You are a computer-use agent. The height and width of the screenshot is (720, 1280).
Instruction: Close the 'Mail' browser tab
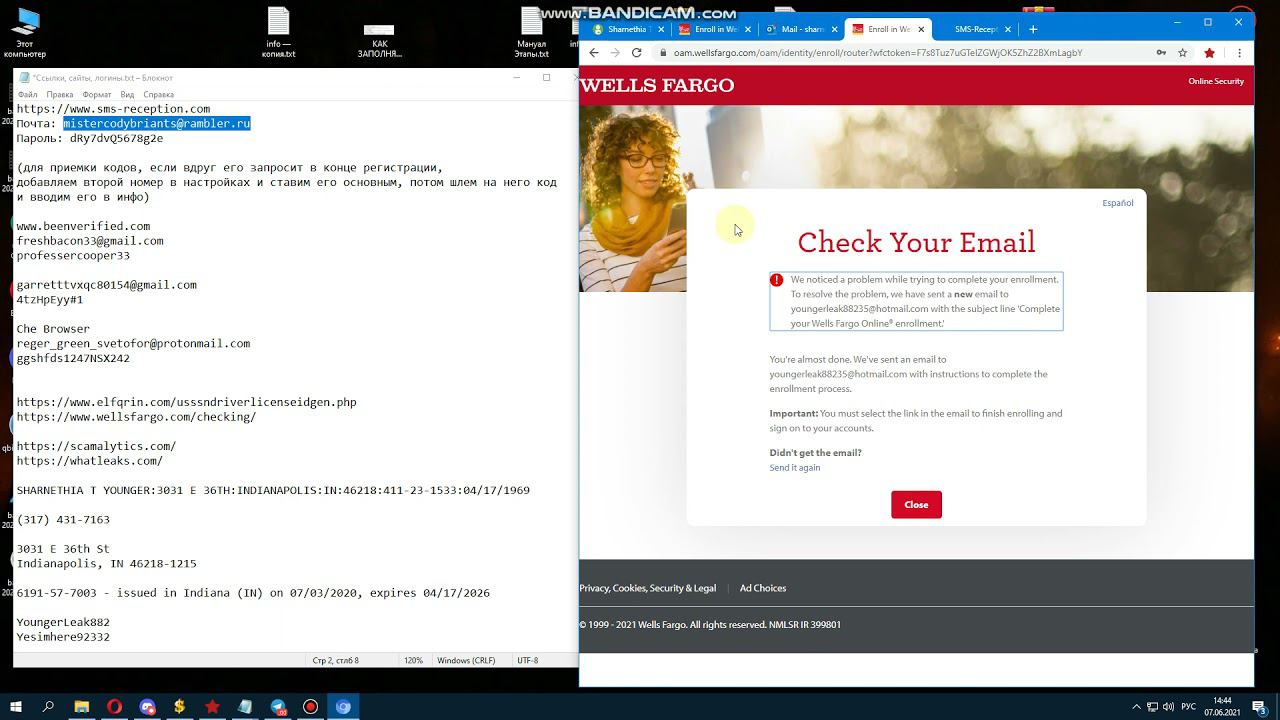[835, 29]
